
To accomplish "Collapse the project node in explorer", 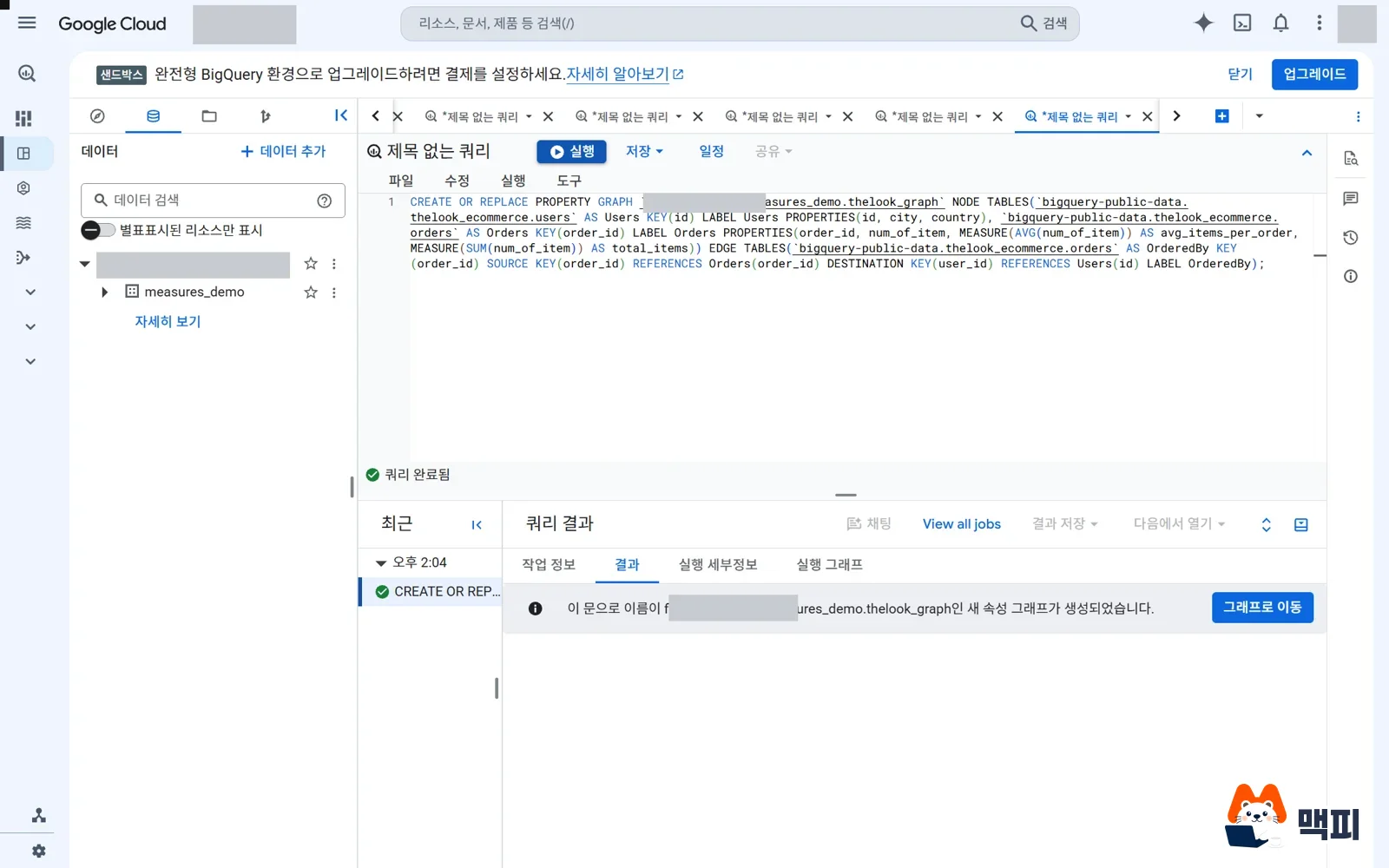I will [85, 264].
